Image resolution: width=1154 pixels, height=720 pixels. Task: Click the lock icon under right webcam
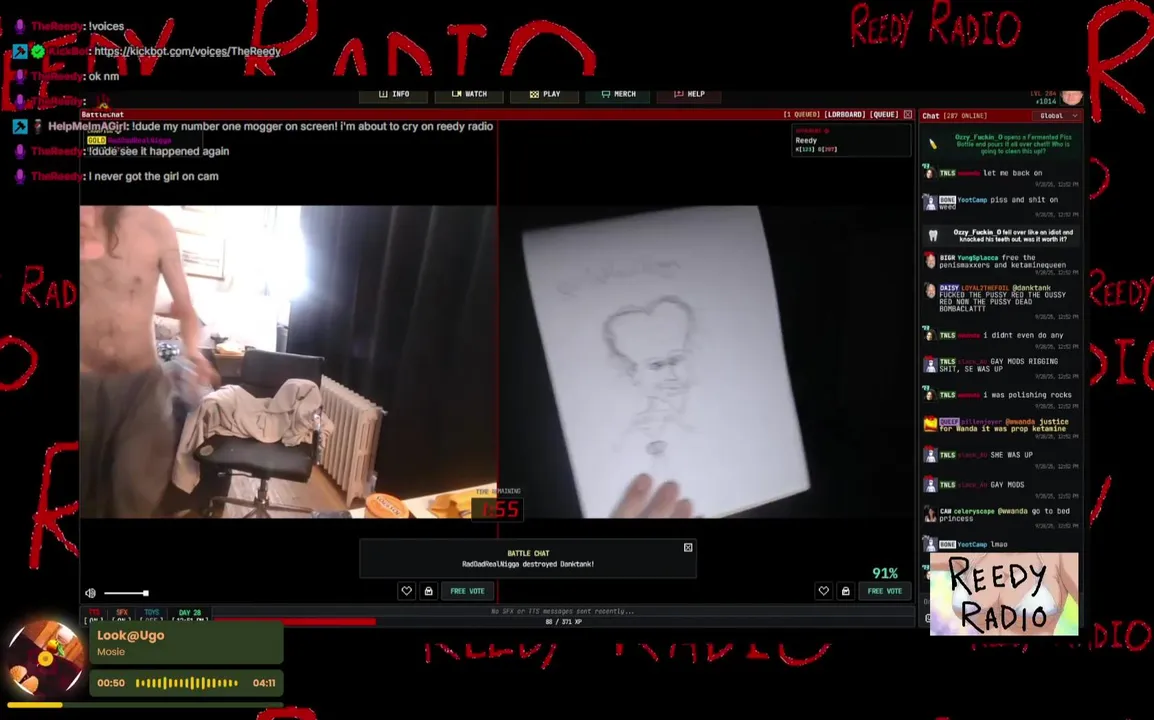pos(846,591)
